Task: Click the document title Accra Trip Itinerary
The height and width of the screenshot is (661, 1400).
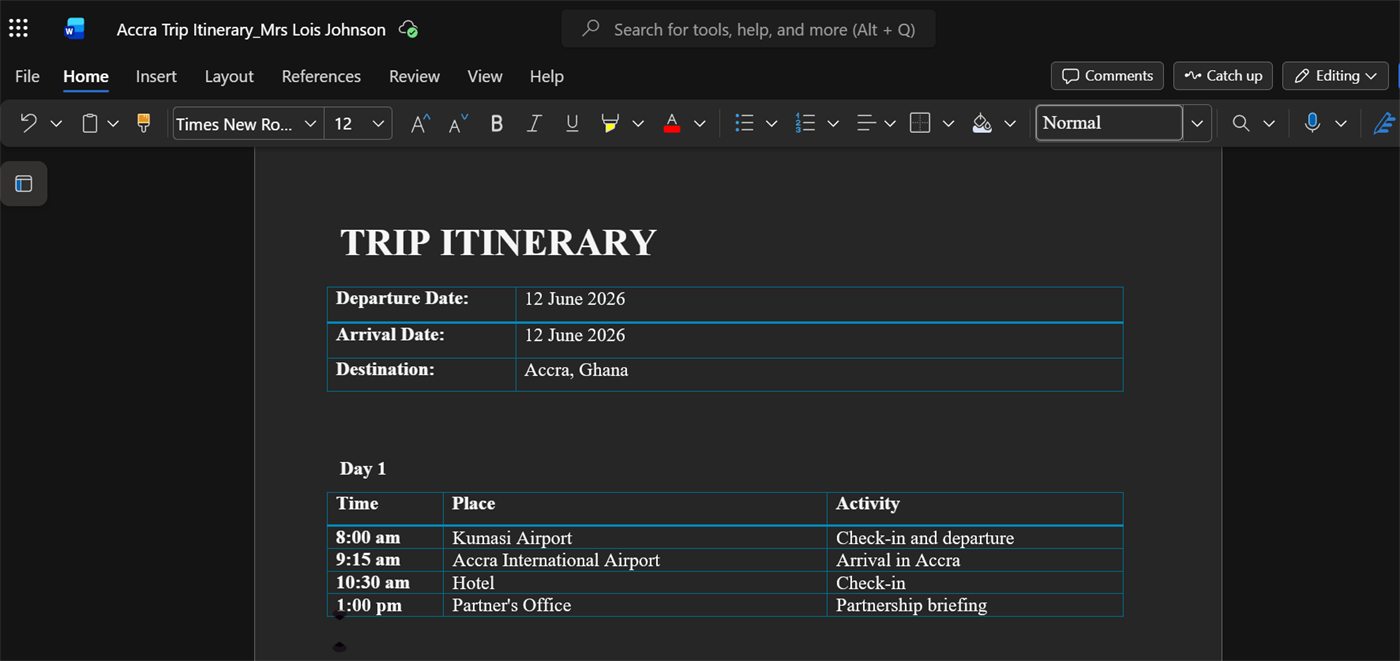Action: 251,30
